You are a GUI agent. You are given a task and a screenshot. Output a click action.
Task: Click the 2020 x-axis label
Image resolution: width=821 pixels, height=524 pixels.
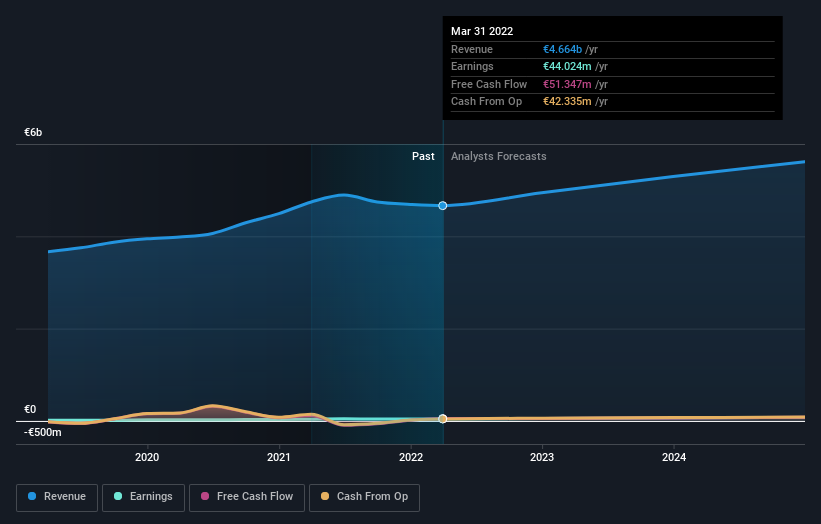147,457
